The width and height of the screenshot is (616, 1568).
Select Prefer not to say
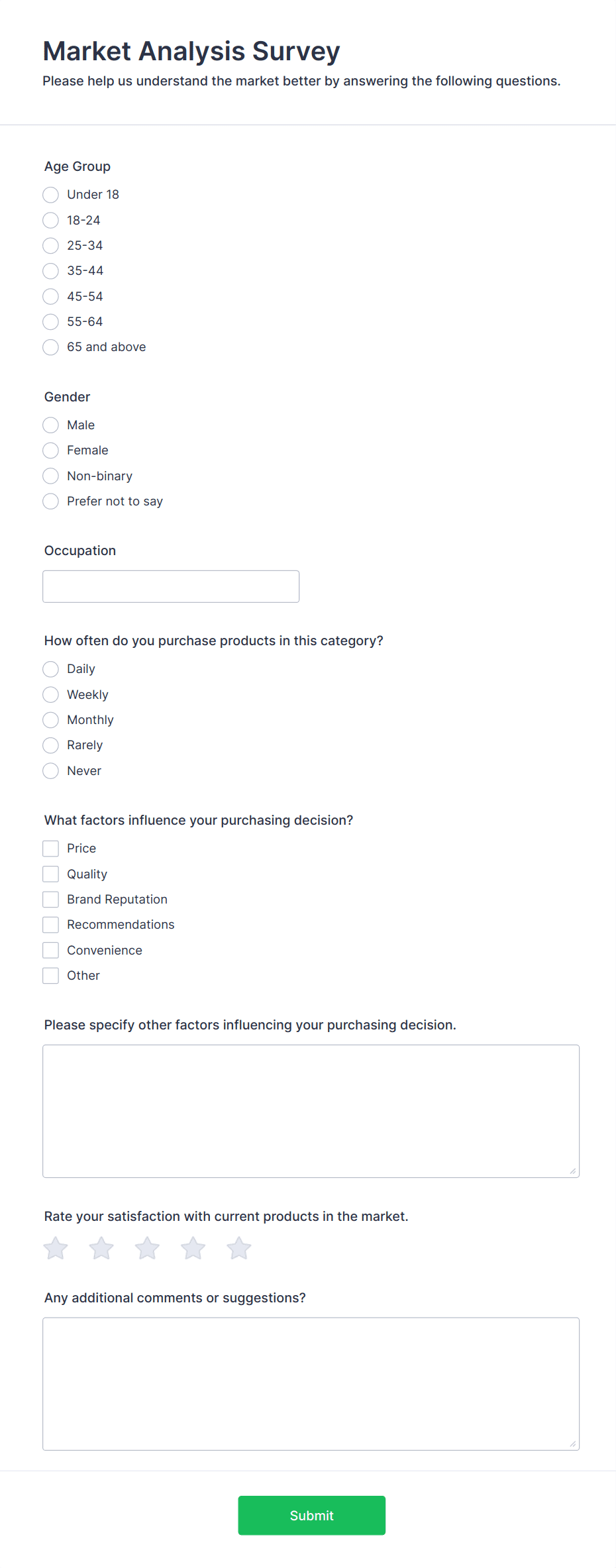tap(51, 501)
